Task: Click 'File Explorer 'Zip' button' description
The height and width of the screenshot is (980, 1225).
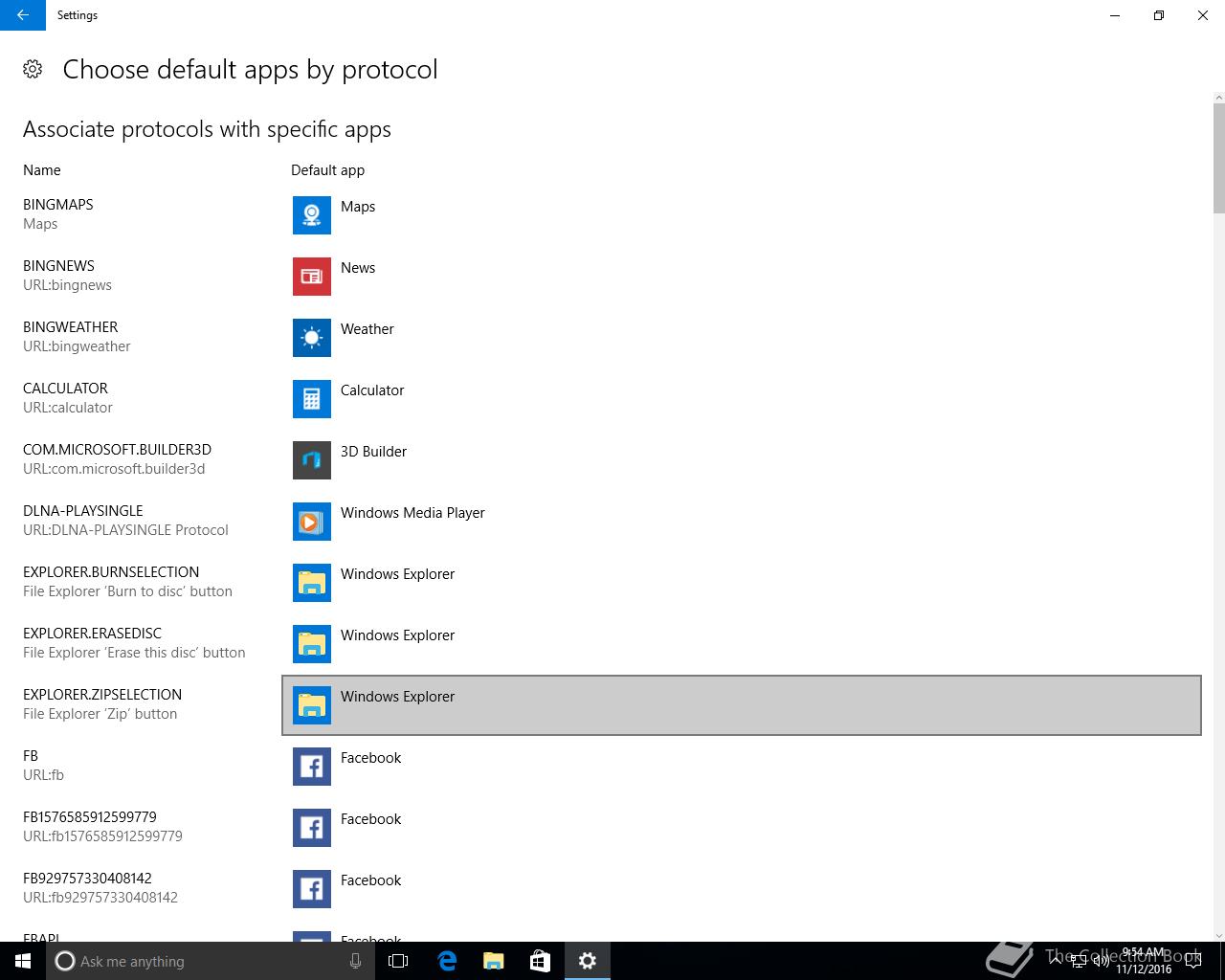Action: pos(100,714)
